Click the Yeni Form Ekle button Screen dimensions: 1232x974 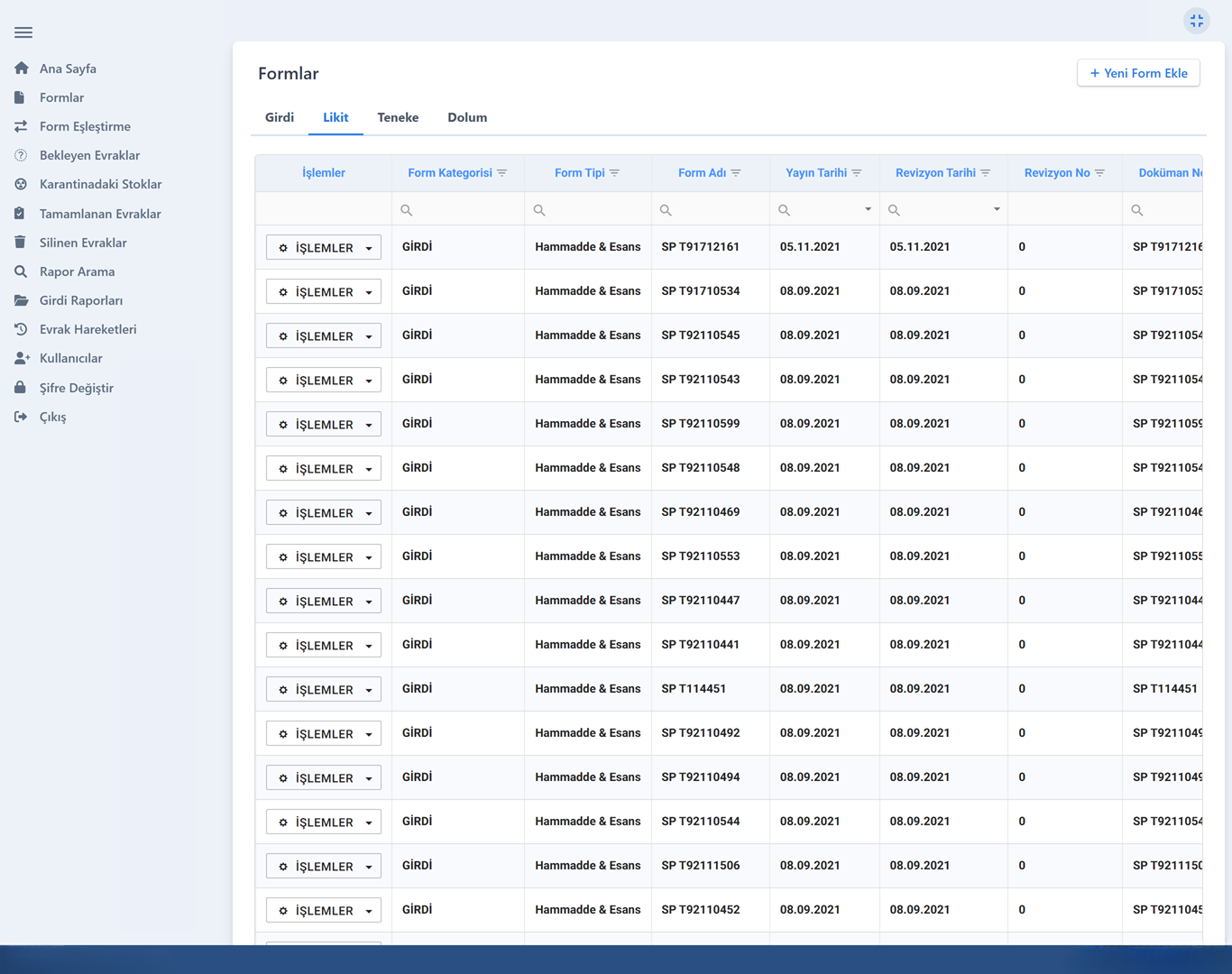[1138, 73]
